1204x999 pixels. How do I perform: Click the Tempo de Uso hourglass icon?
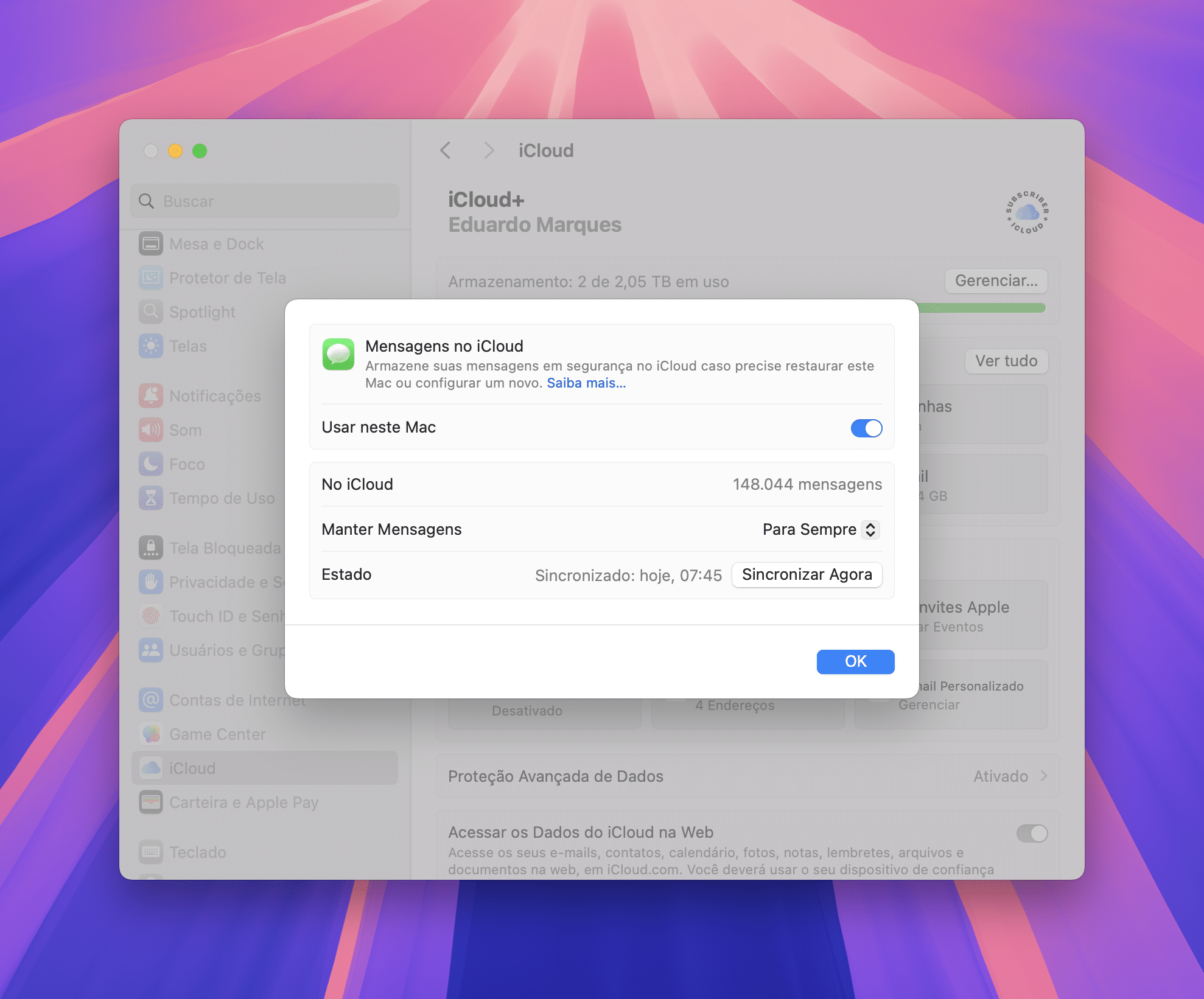pos(151,498)
